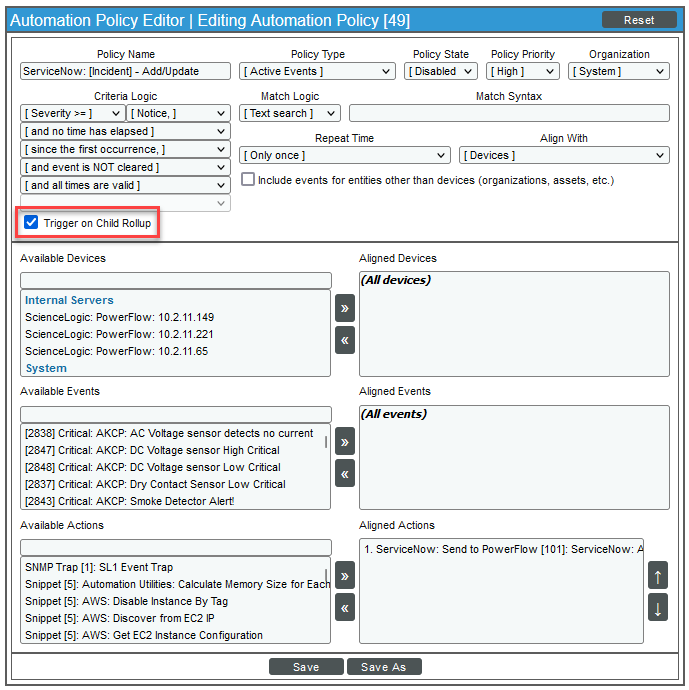
Task: Open the Policy Type dropdown
Action: 318,71
